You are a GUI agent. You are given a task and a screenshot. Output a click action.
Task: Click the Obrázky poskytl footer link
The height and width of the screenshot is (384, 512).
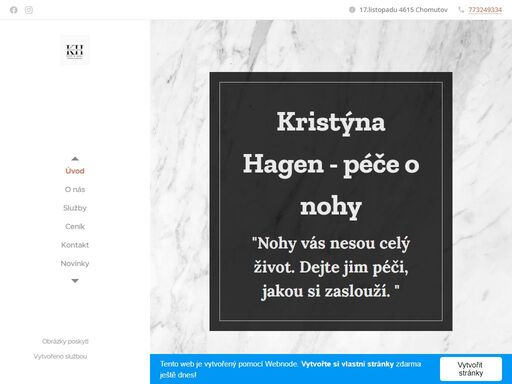[x=65, y=341]
